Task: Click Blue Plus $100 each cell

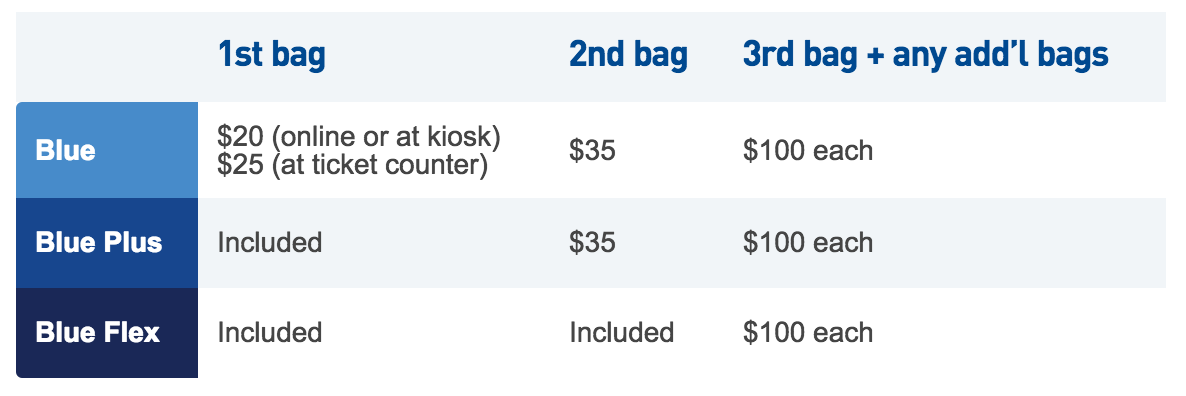Action: tap(808, 243)
